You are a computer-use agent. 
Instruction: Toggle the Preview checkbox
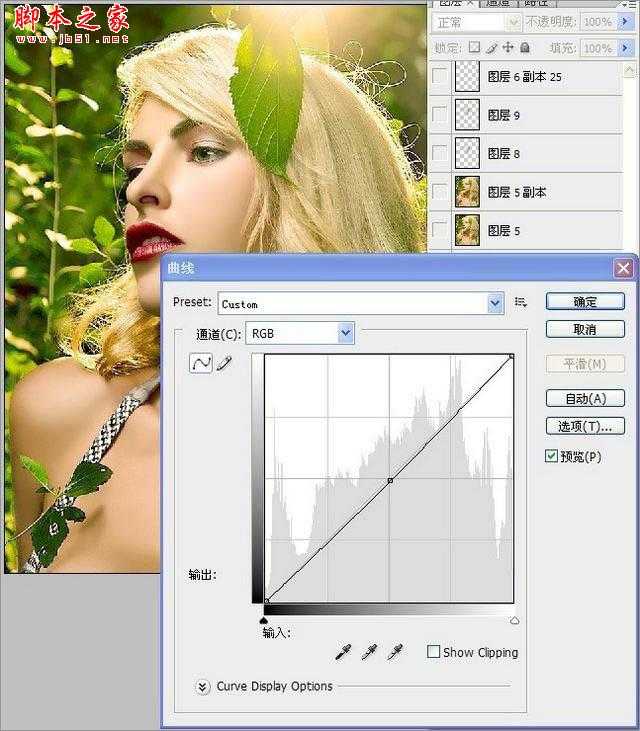(551, 455)
